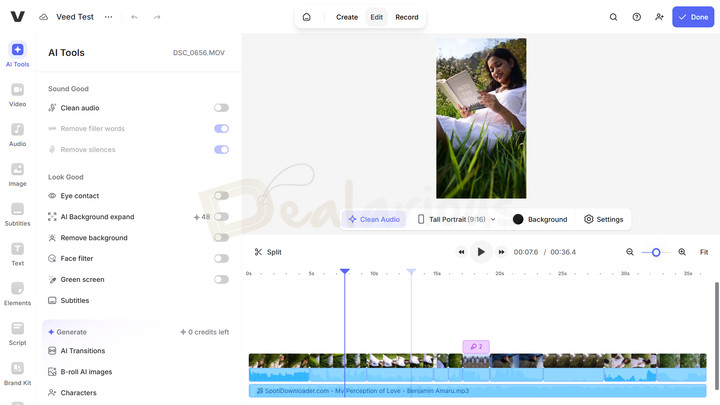Enable Green screen switch
Image resolution: width=720 pixels, height=405 pixels.
[x=221, y=280]
